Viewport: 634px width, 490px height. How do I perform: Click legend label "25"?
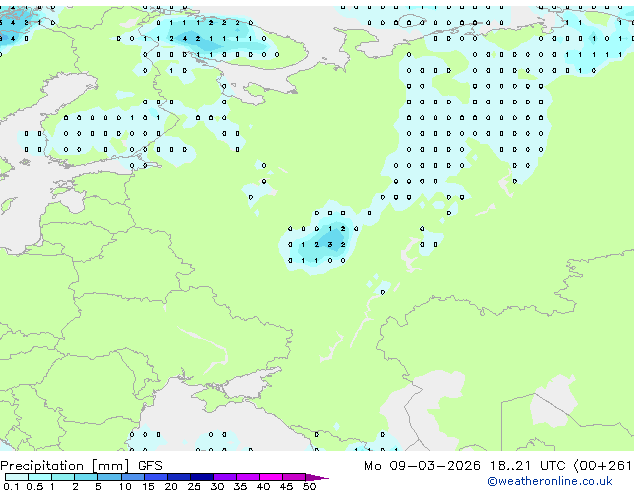point(194,486)
